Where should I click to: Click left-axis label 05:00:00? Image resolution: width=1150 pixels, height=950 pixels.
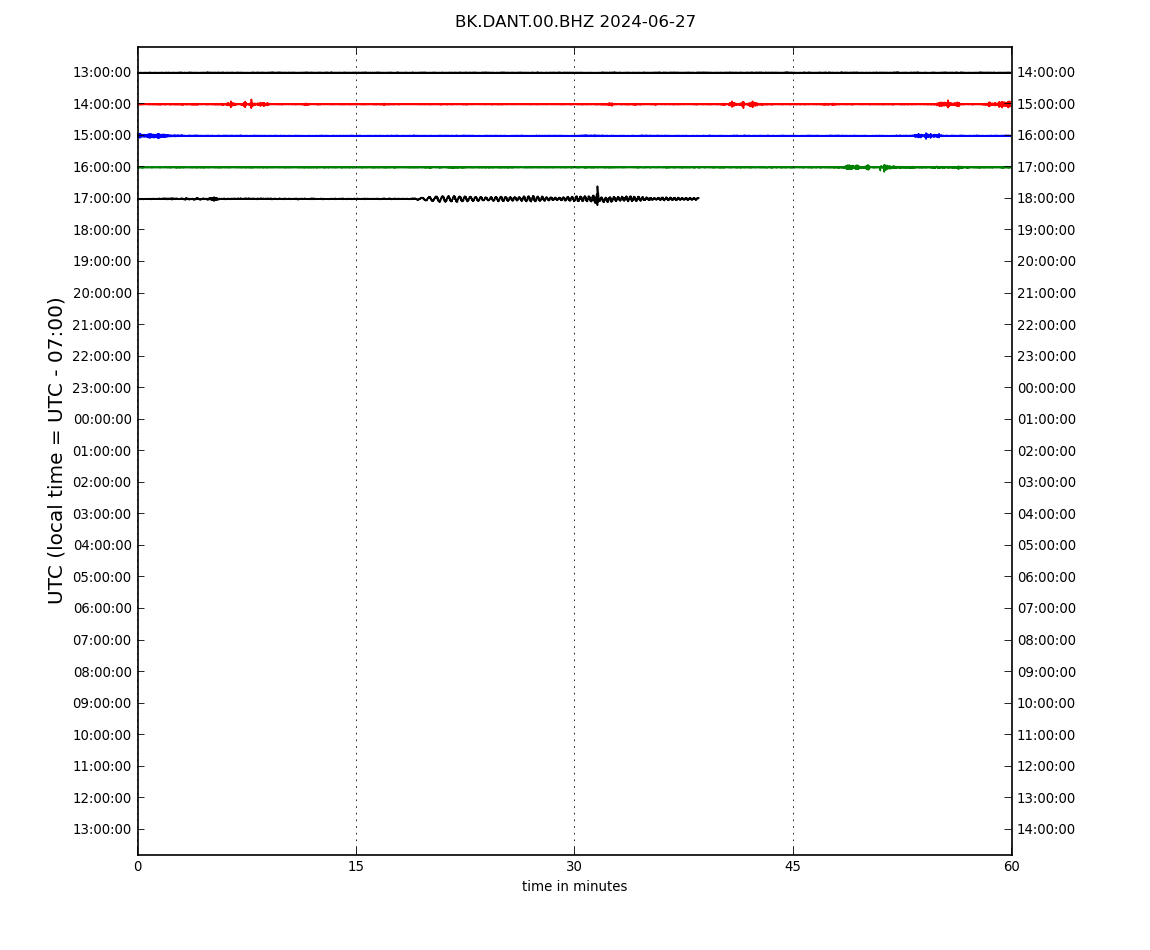click(x=102, y=577)
